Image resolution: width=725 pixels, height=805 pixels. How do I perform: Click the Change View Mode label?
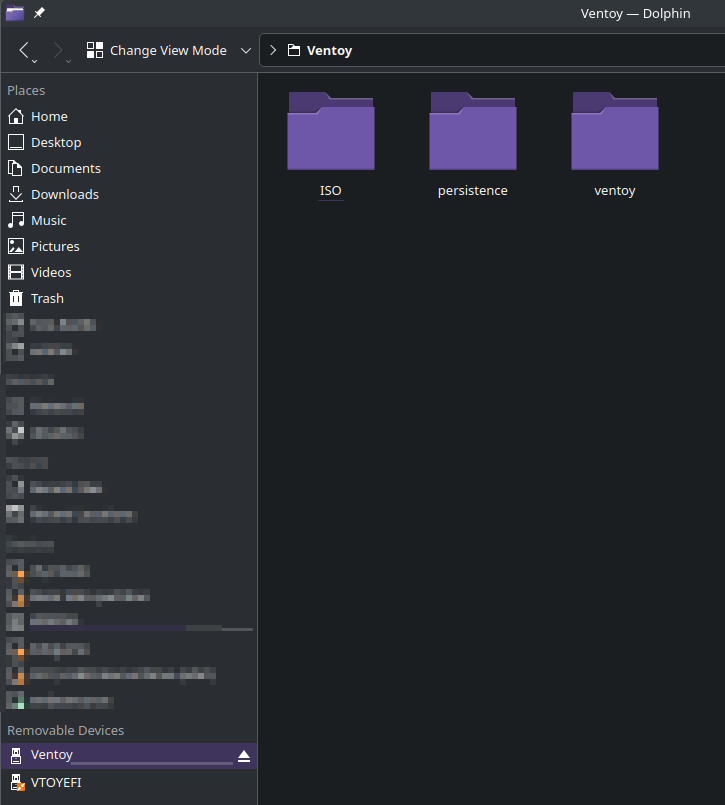tap(168, 50)
